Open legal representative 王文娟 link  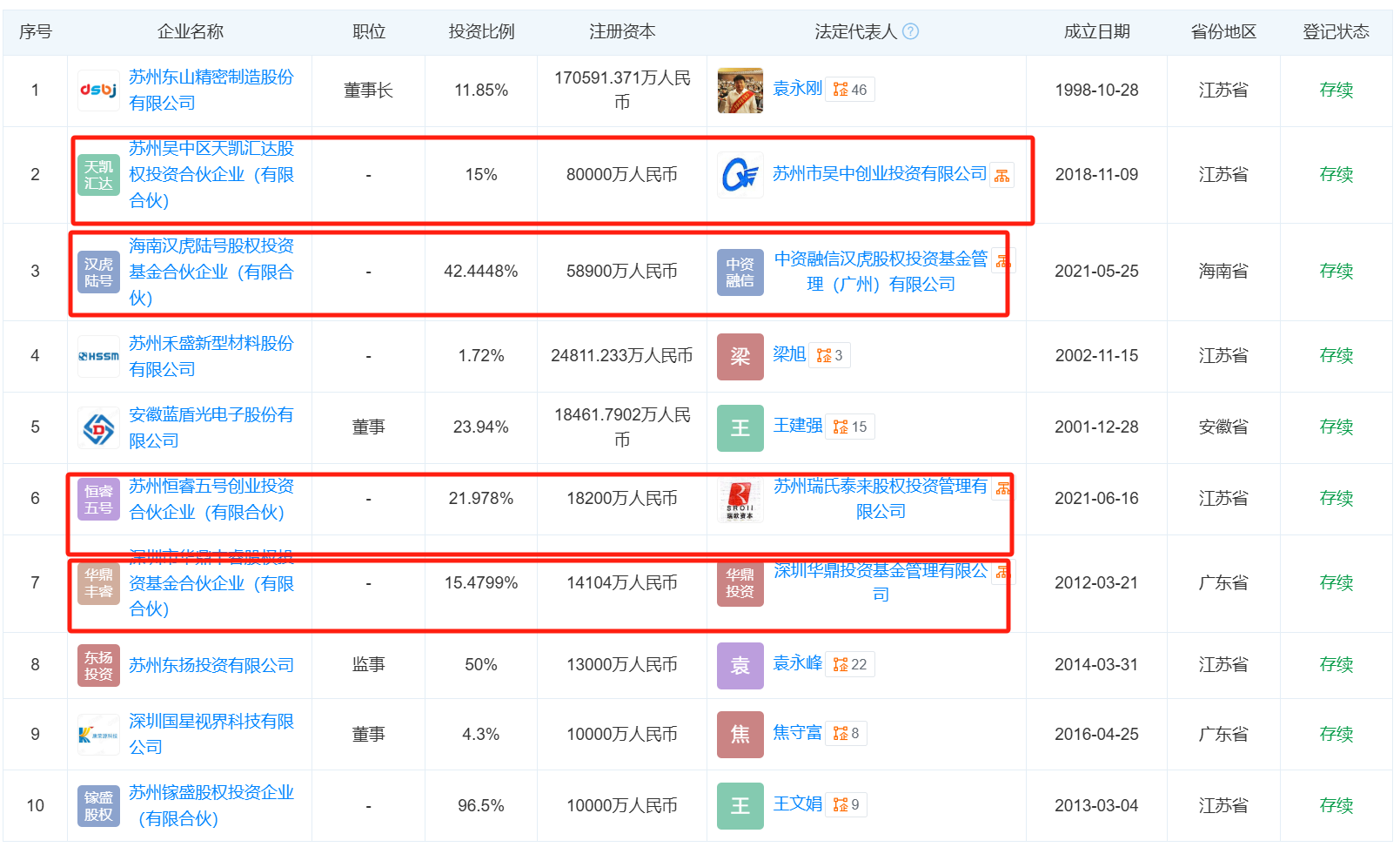(797, 804)
